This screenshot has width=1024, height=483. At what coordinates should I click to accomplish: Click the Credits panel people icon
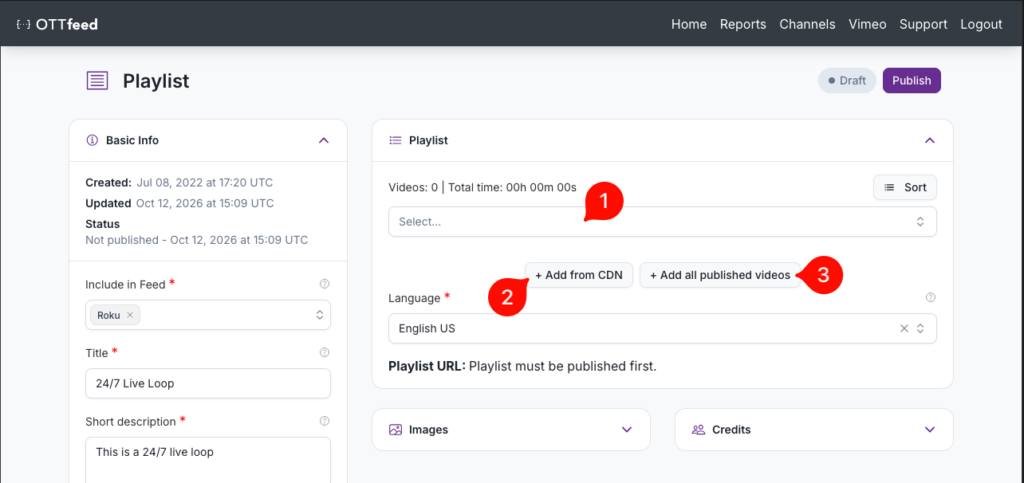[x=698, y=429]
